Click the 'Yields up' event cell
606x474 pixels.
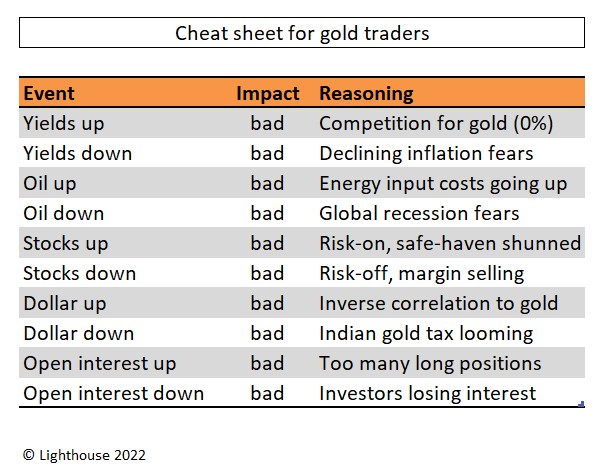click(63, 124)
